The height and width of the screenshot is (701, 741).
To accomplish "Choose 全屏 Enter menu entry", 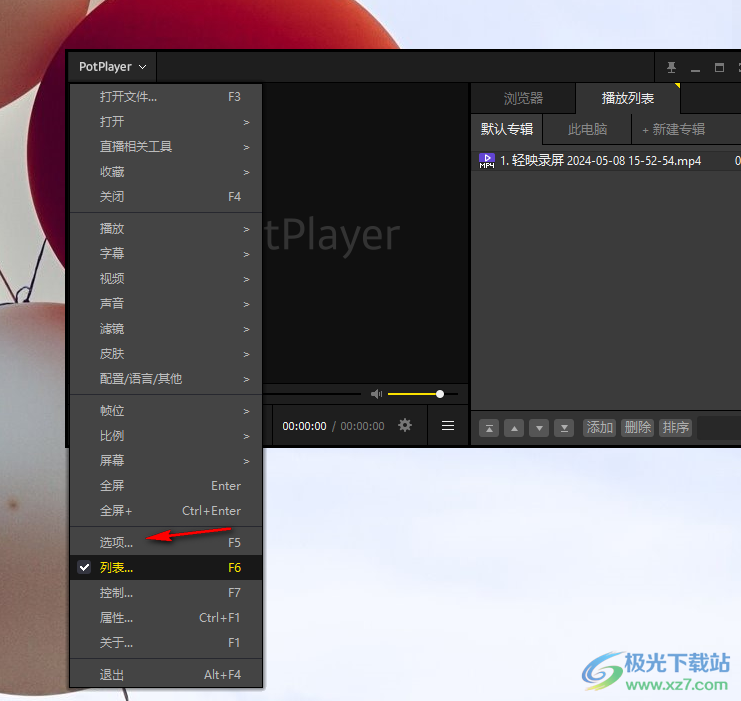I will tap(166, 486).
